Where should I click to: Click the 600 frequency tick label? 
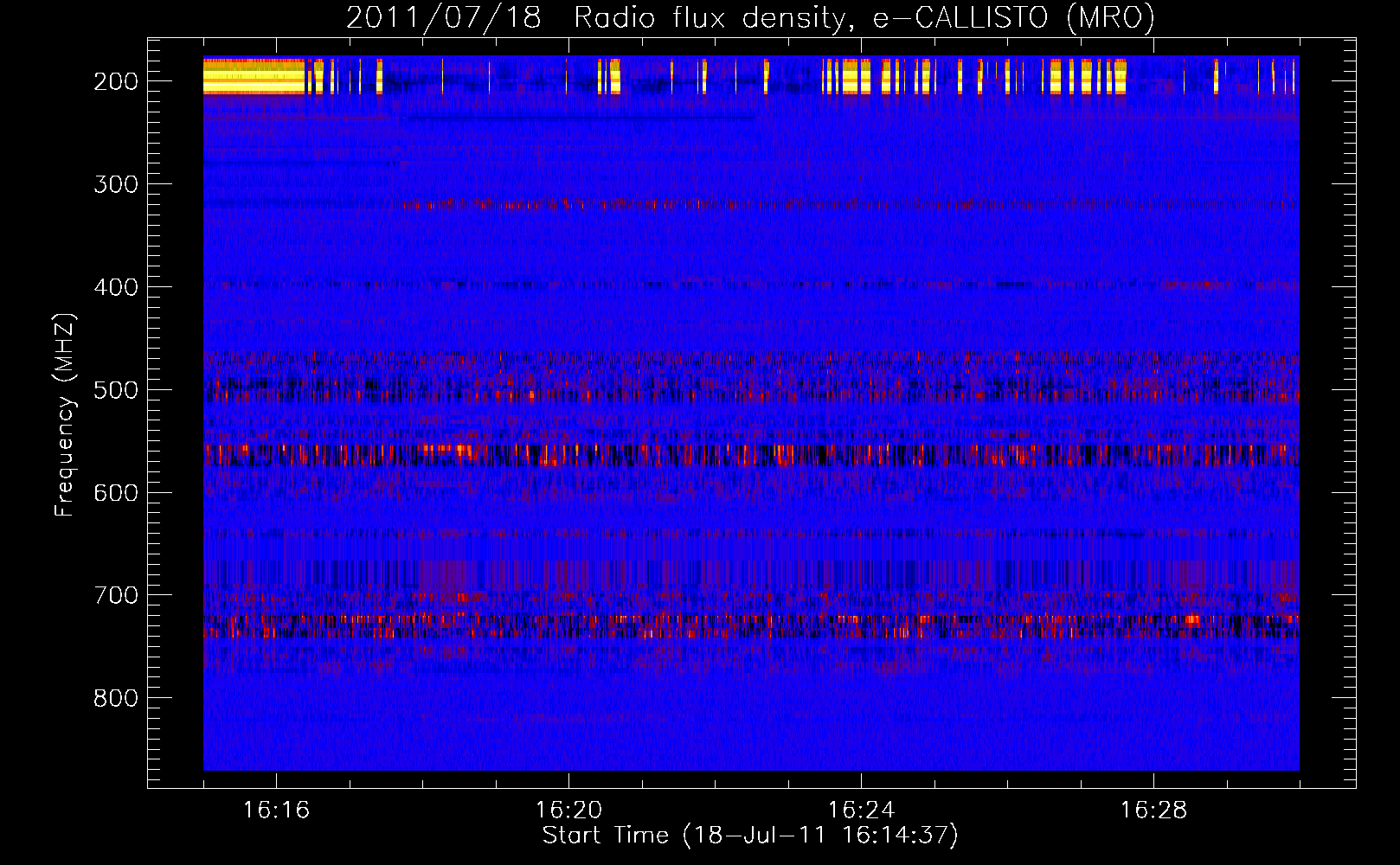[116, 493]
